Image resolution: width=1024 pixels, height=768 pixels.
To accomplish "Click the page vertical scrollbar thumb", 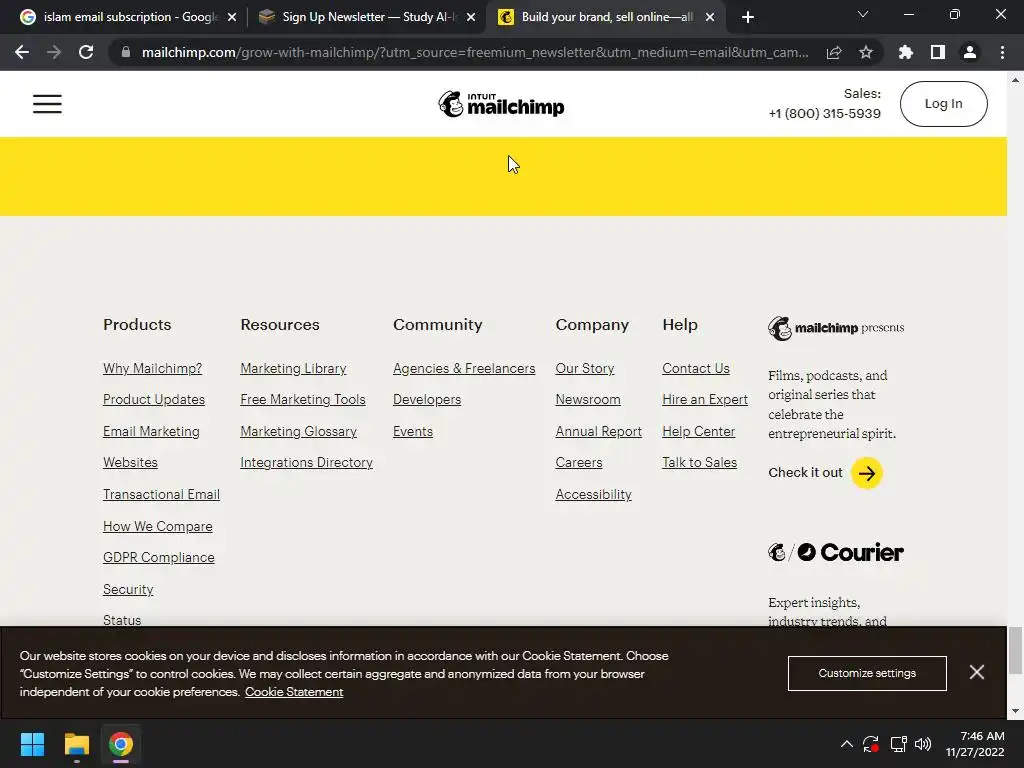I will 1015,650.
